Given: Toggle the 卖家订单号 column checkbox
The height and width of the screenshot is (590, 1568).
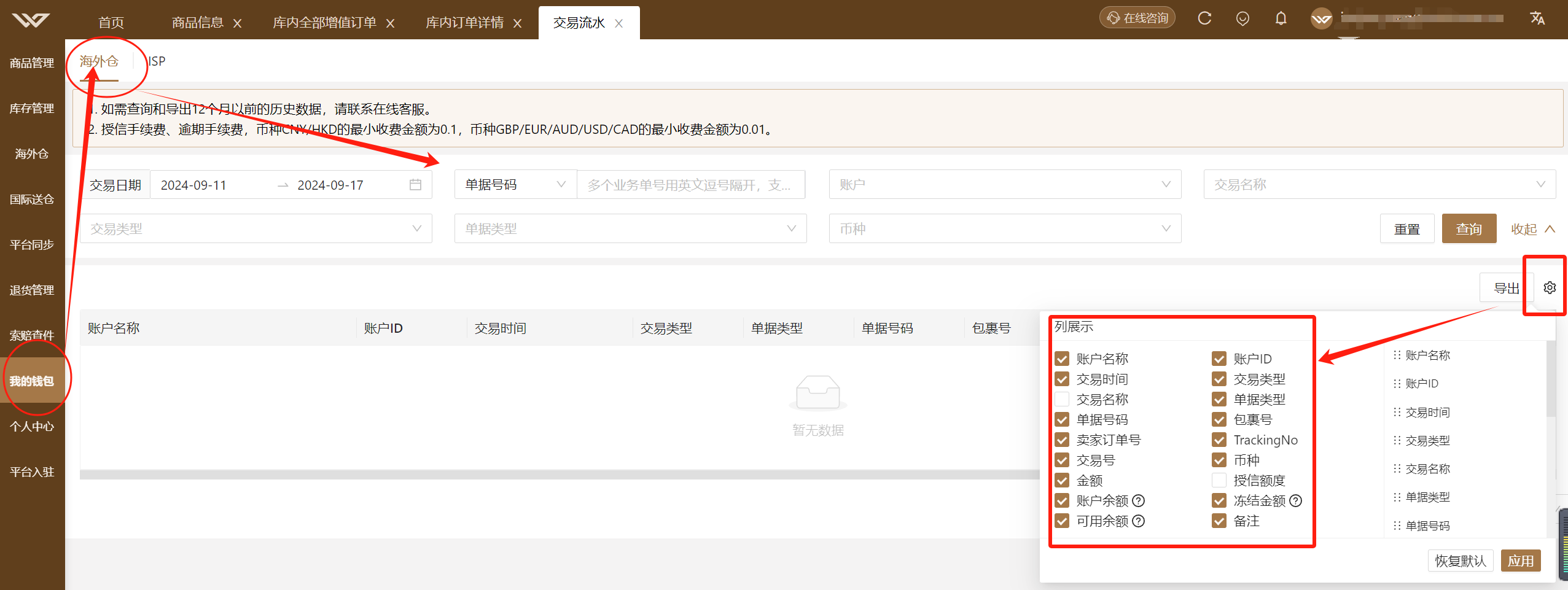Looking at the screenshot, I should click(1062, 440).
